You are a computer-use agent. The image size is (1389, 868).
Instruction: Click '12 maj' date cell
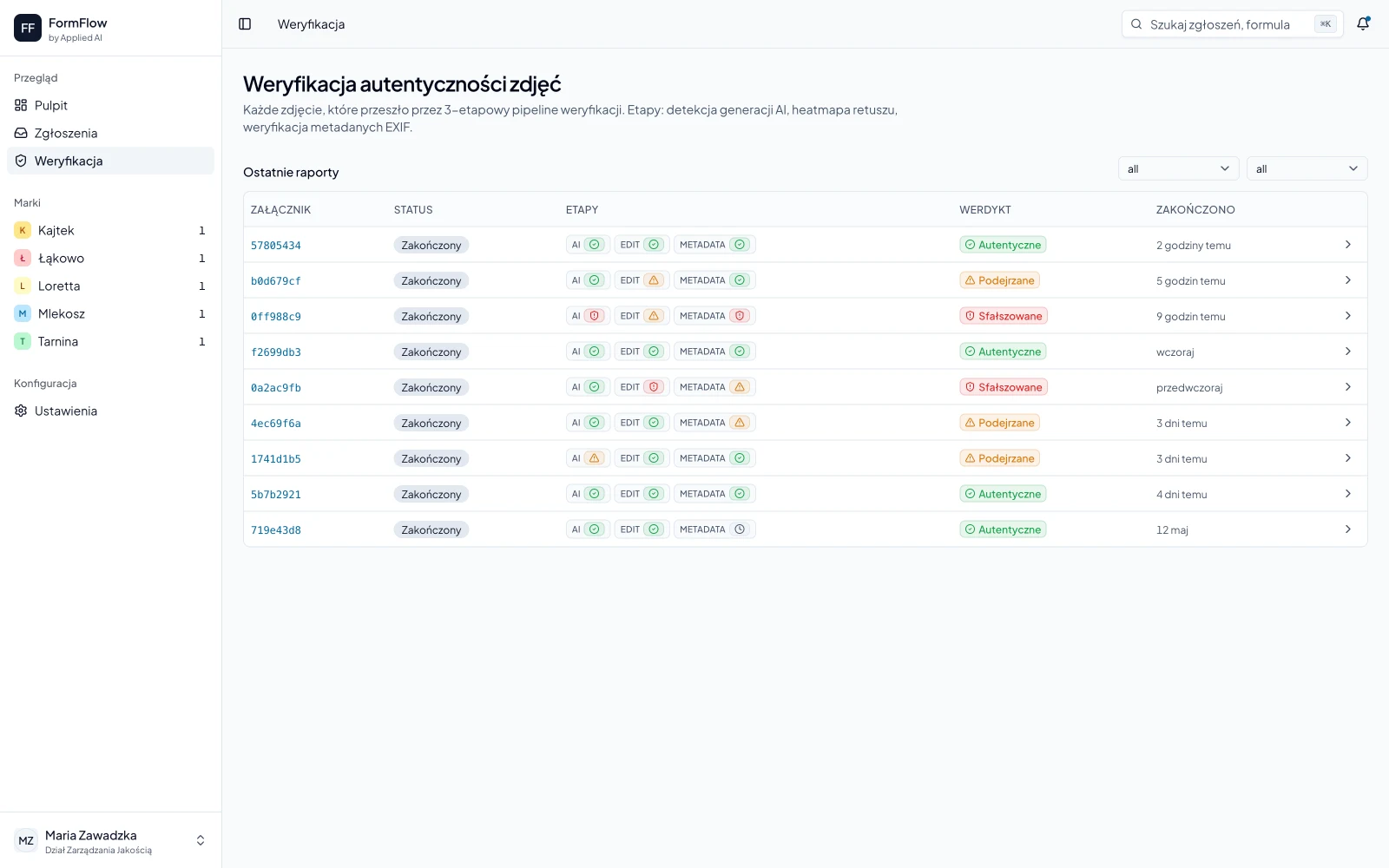coord(1172,530)
